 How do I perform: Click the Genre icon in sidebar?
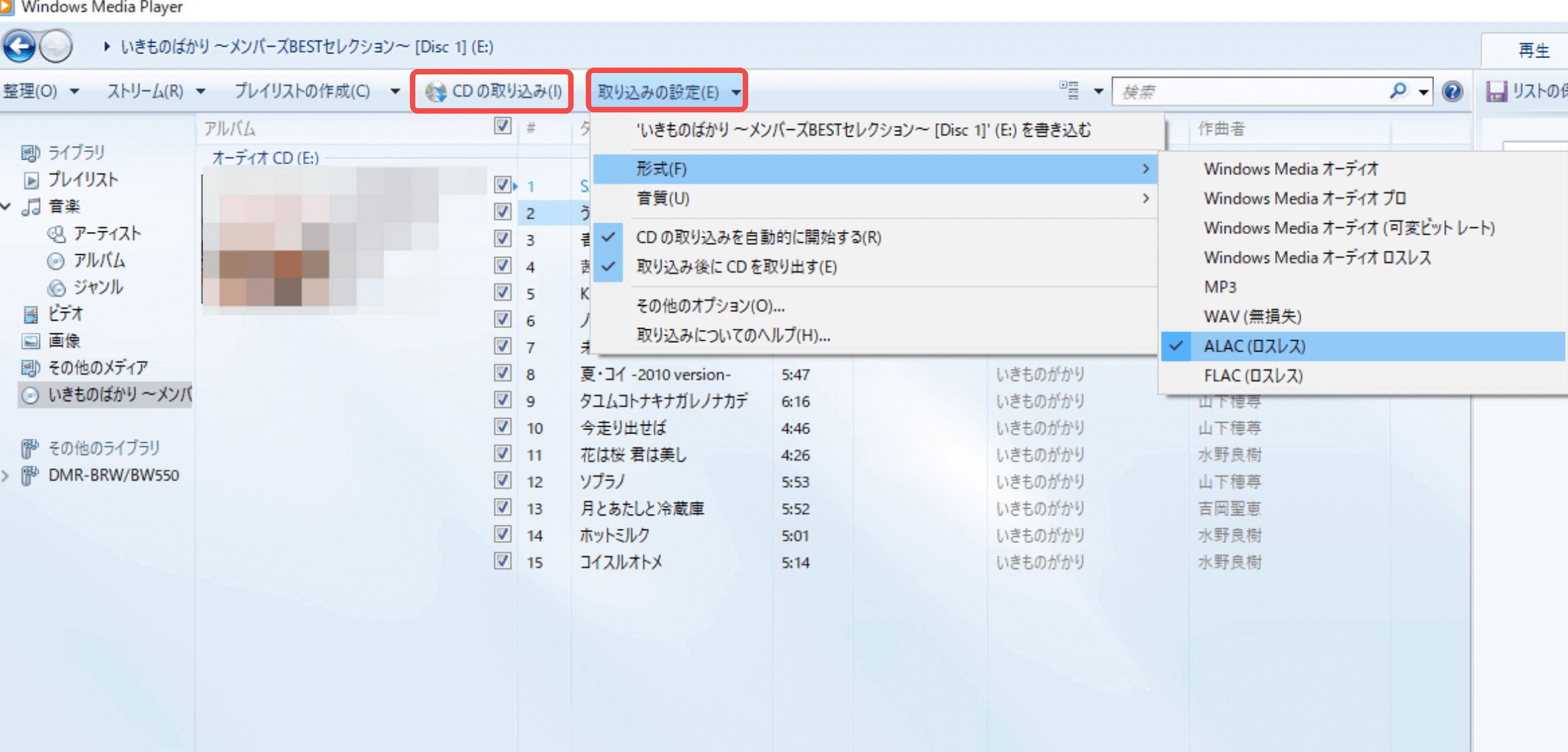56,287
